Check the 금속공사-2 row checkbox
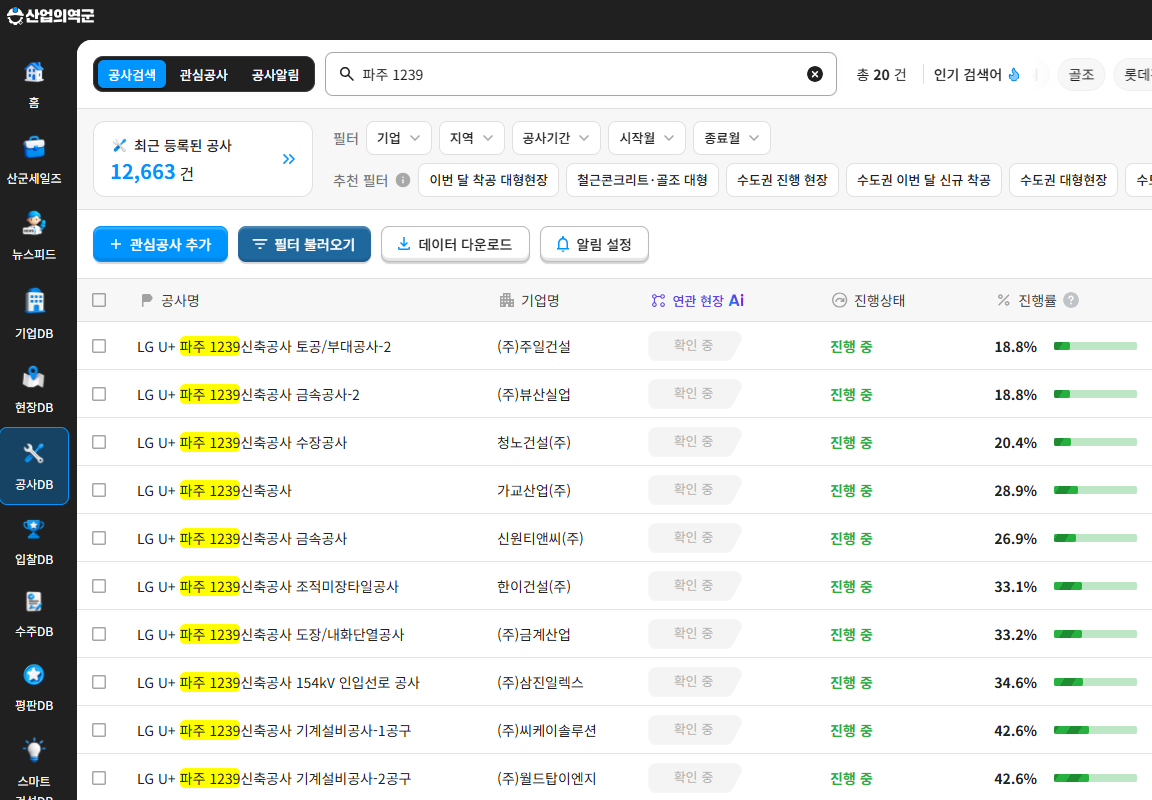Image resolution: width=1152 pixels, height=800 pixels. (99, 394)
